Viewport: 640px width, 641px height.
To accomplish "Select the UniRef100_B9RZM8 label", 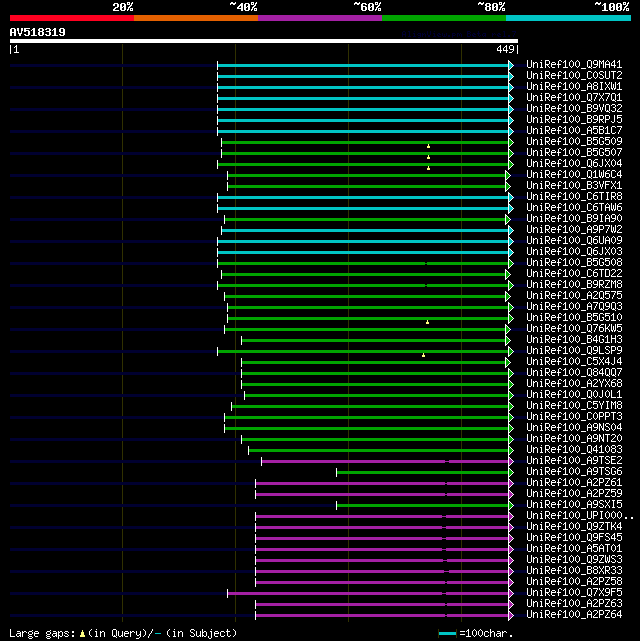I will pyautogui.click(x=574, y=285).
